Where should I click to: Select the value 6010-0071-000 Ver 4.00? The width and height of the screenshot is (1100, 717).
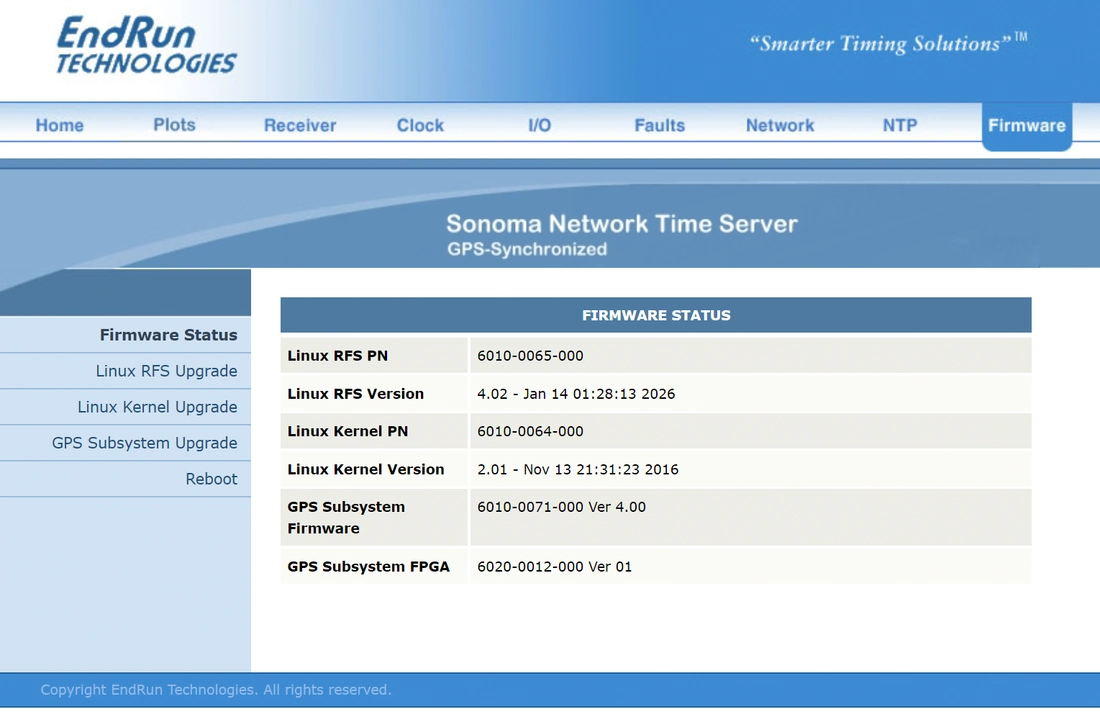[x=561, y=507]
